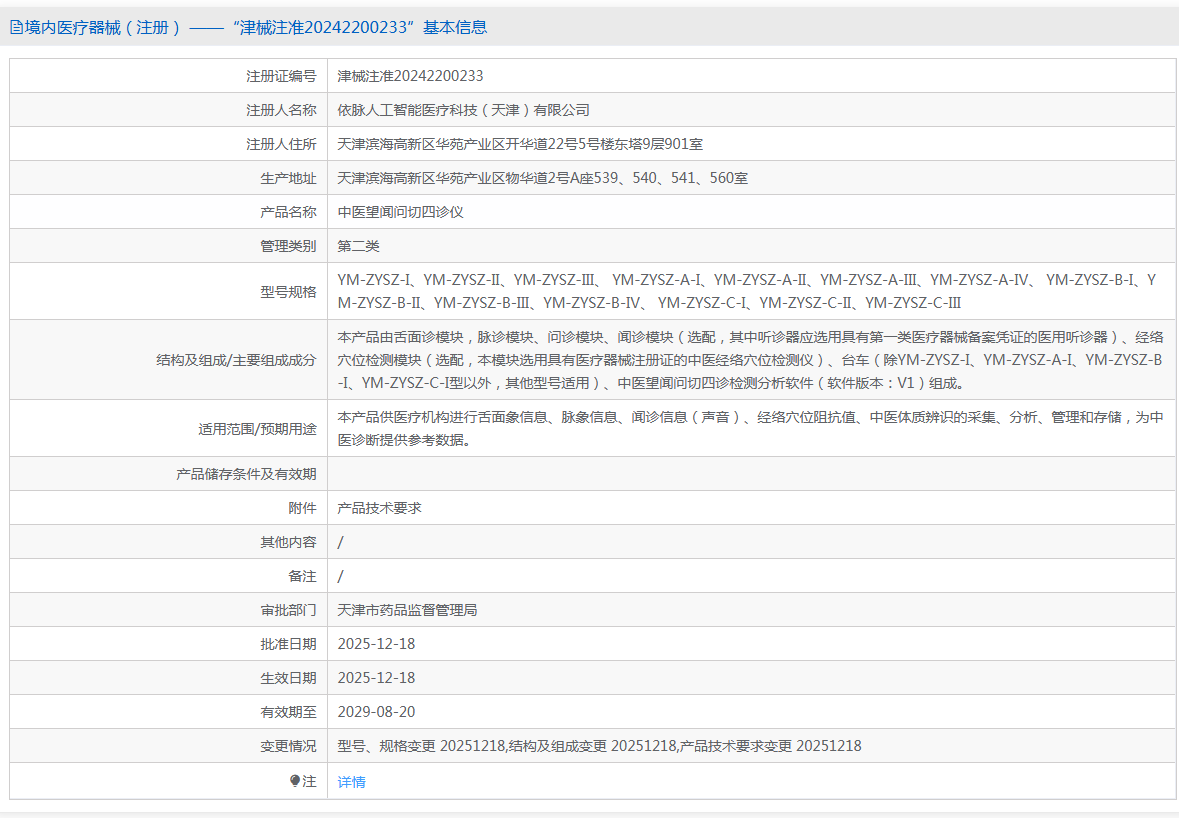Select registration number value 津械注准20242200233
Image resolution: width=1179 pixels, height=818 pixels.
coord(410,76)
